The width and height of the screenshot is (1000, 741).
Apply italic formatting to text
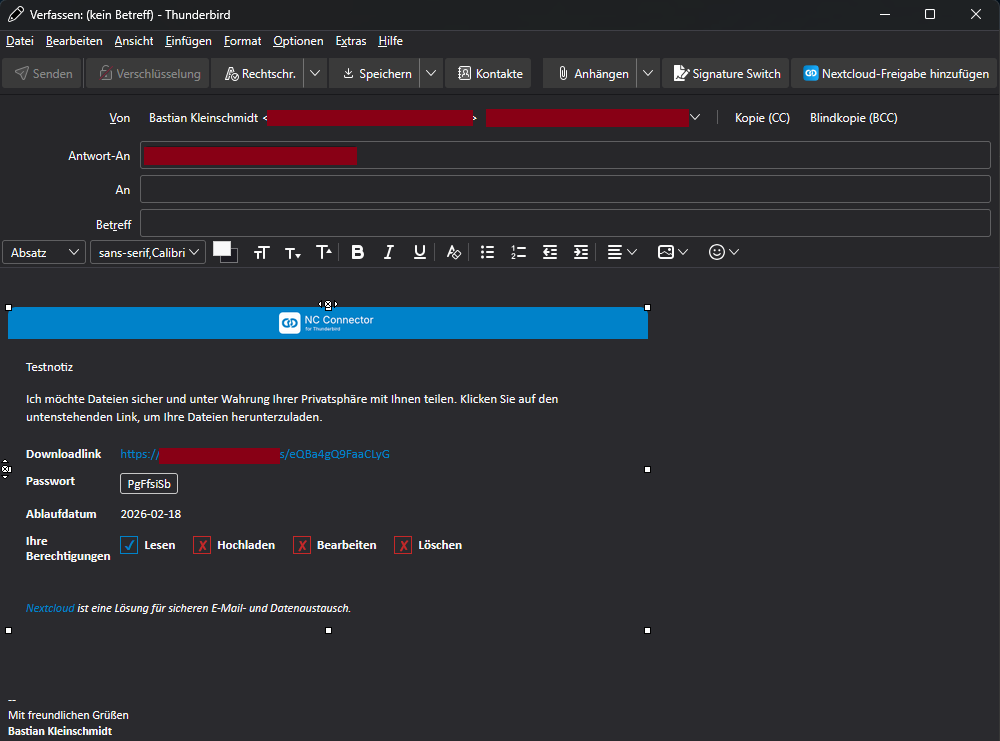(x=388, y=252)
